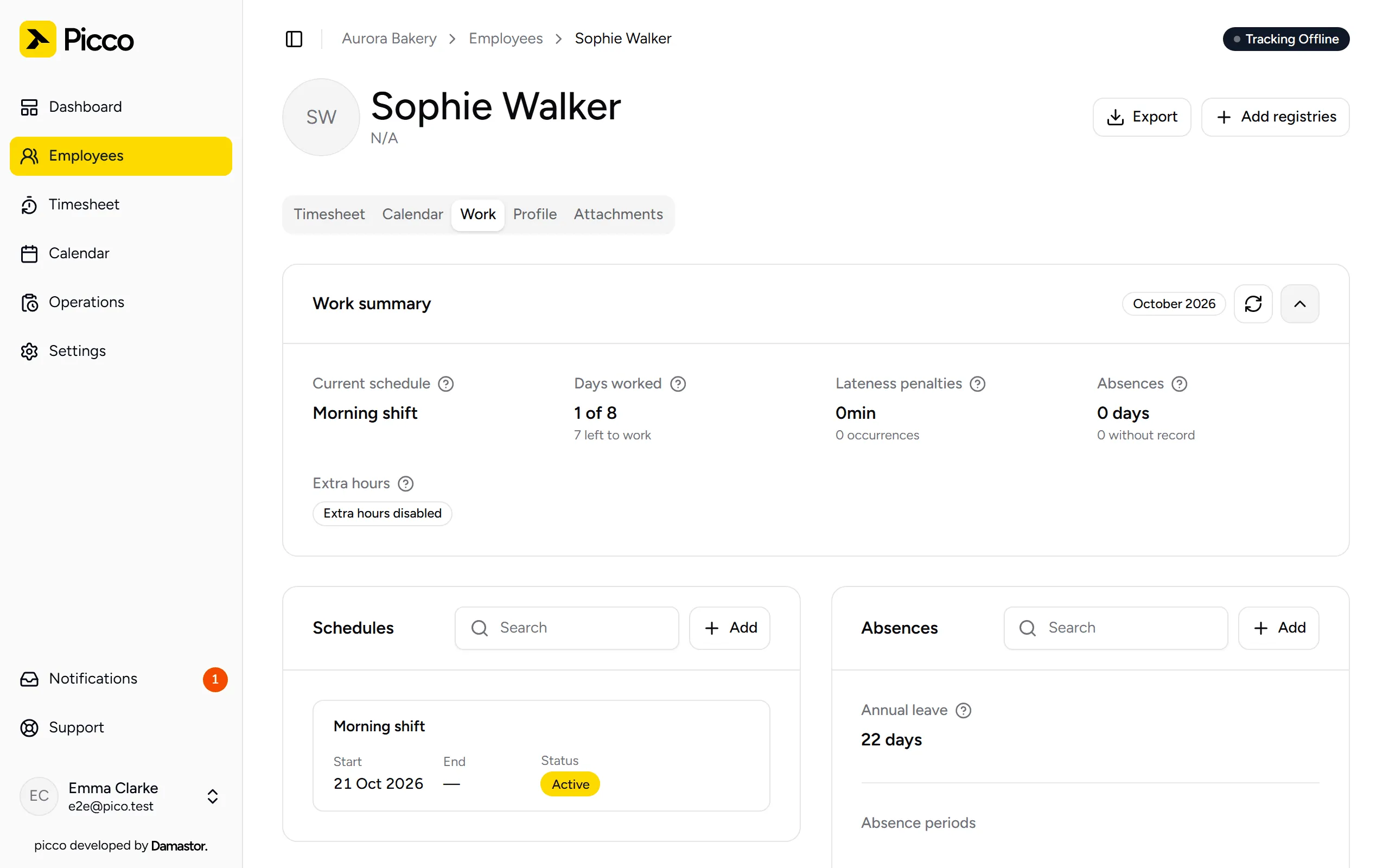The width and height of the screenshot is (1389, 868).
Task: Open the October 2026 month picker
Action: [1174, 304]
